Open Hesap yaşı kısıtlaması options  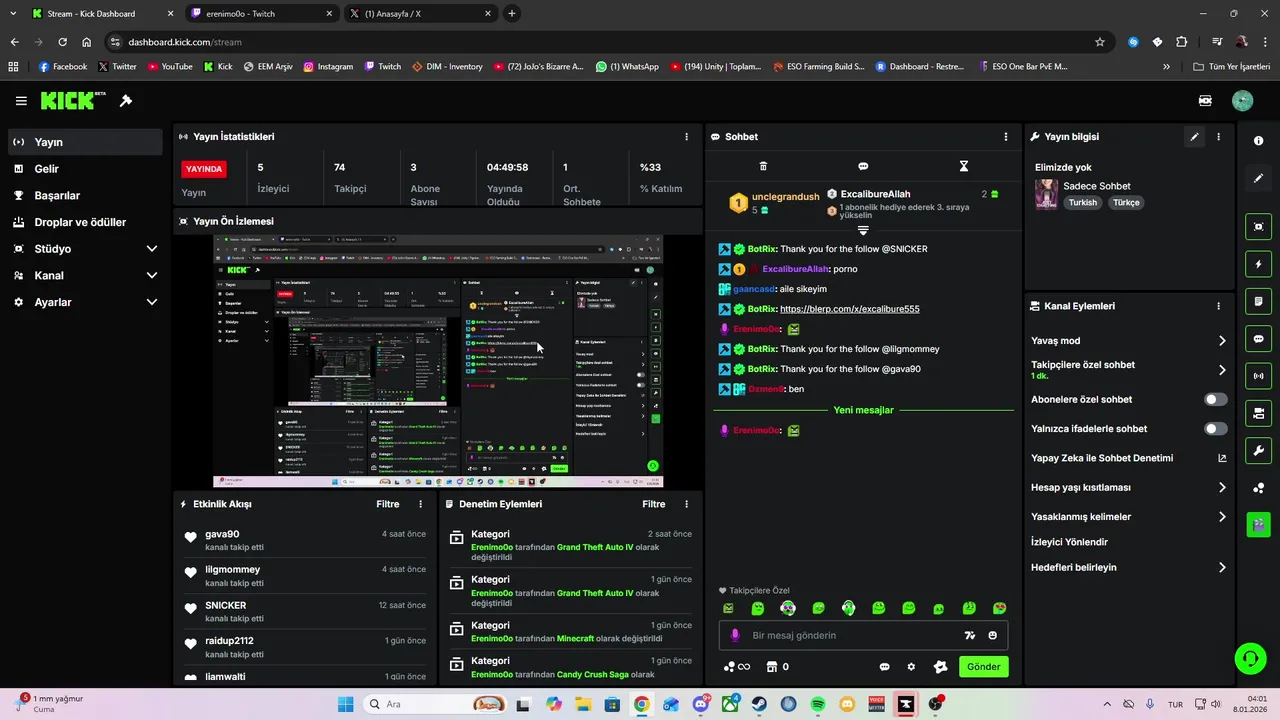tap(1222, 488)
